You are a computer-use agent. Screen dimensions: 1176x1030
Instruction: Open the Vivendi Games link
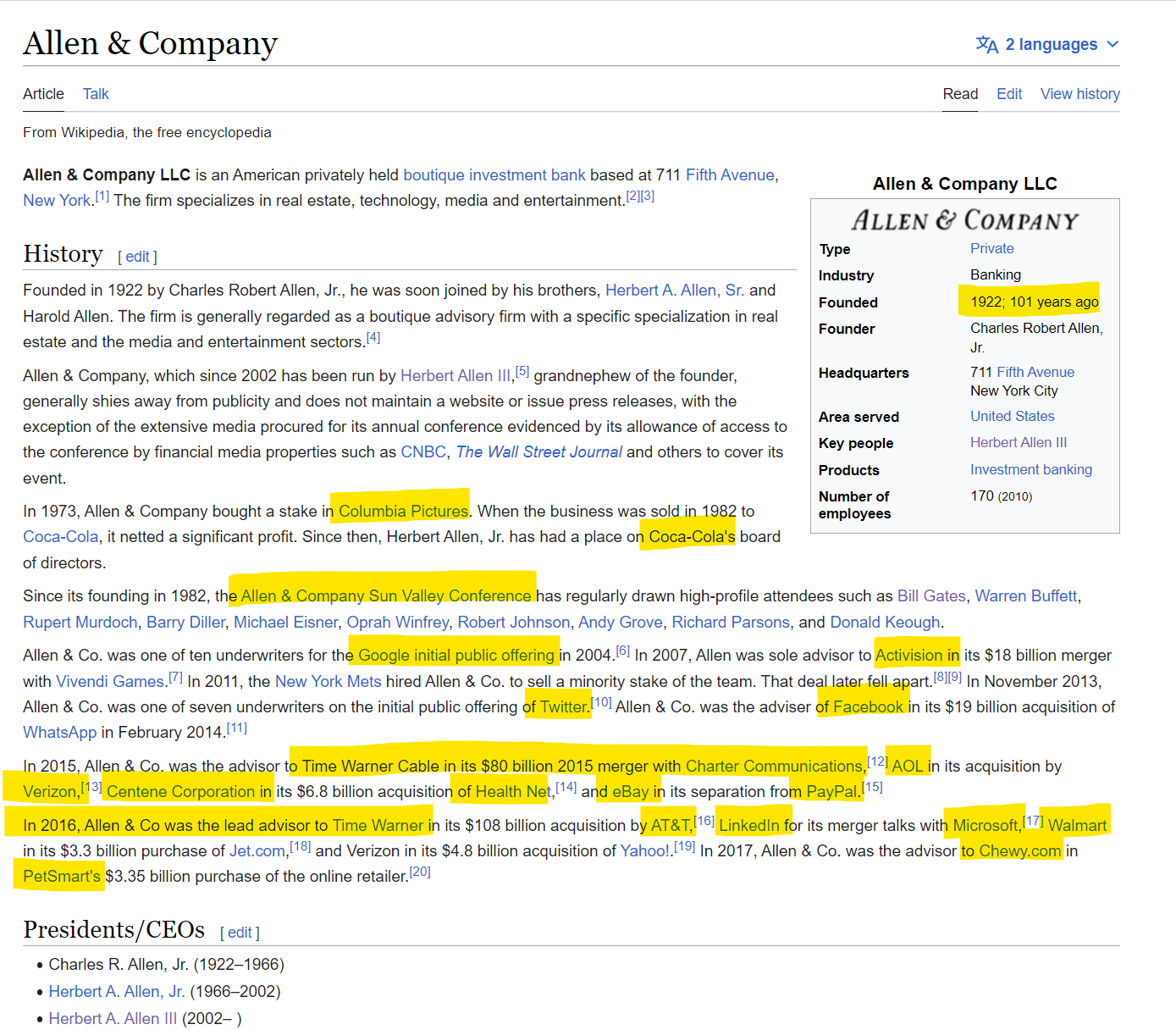point(110,682)
